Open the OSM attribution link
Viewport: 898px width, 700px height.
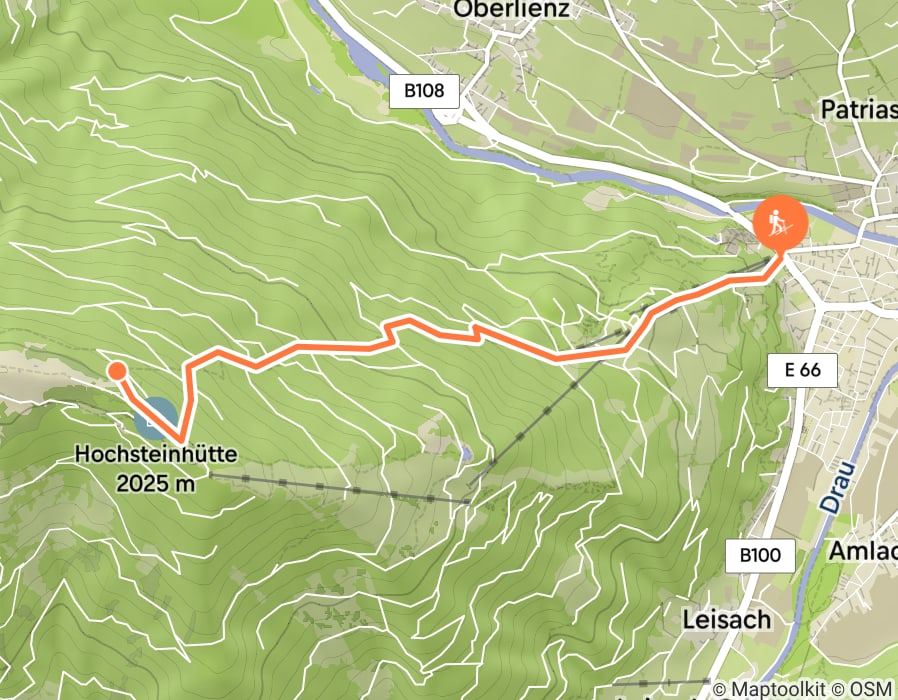click(x=871, y=689)
